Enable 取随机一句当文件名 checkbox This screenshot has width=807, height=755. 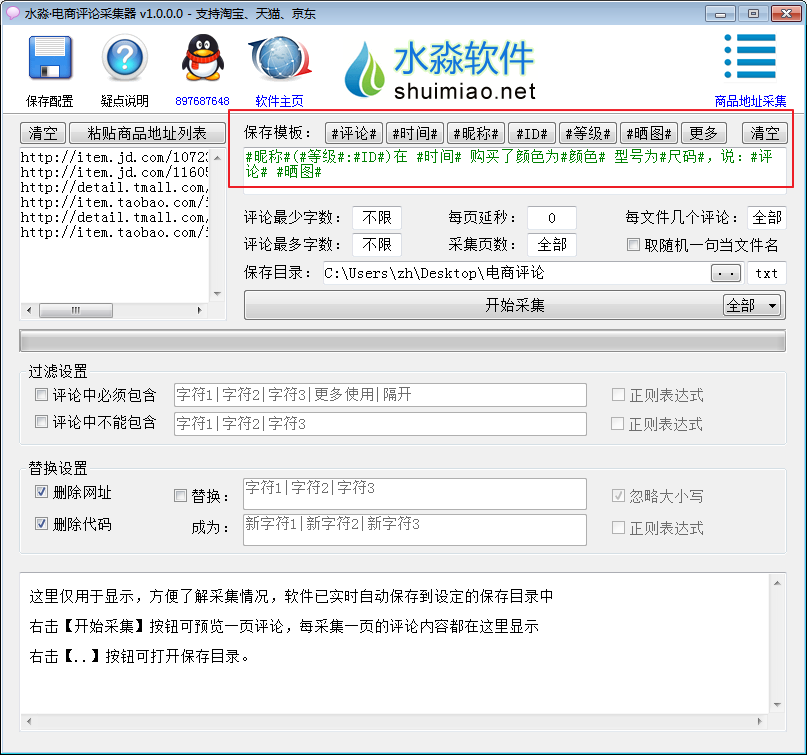(634, 244)
